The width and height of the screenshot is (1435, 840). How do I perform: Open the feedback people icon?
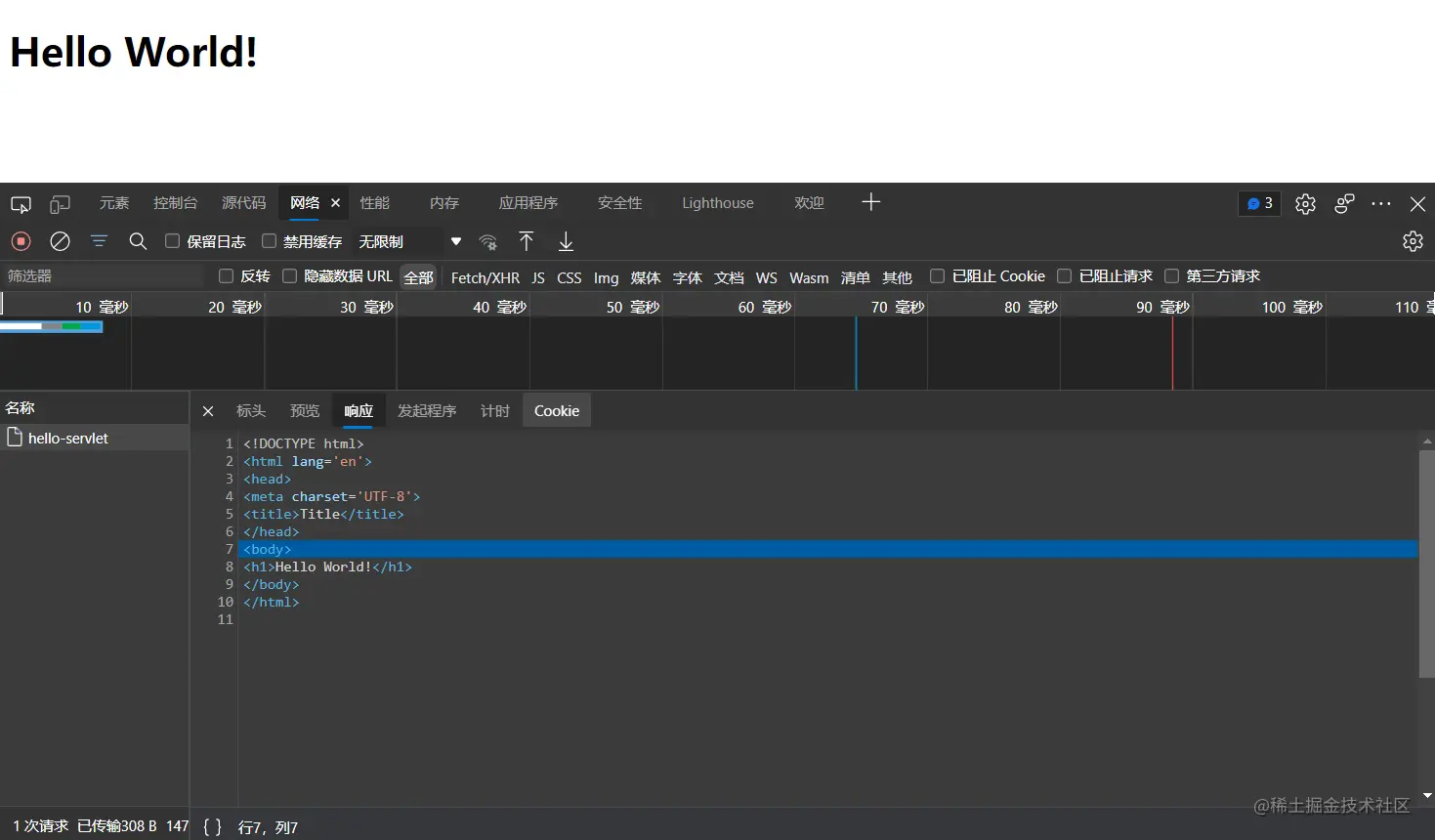point(1344,203)
